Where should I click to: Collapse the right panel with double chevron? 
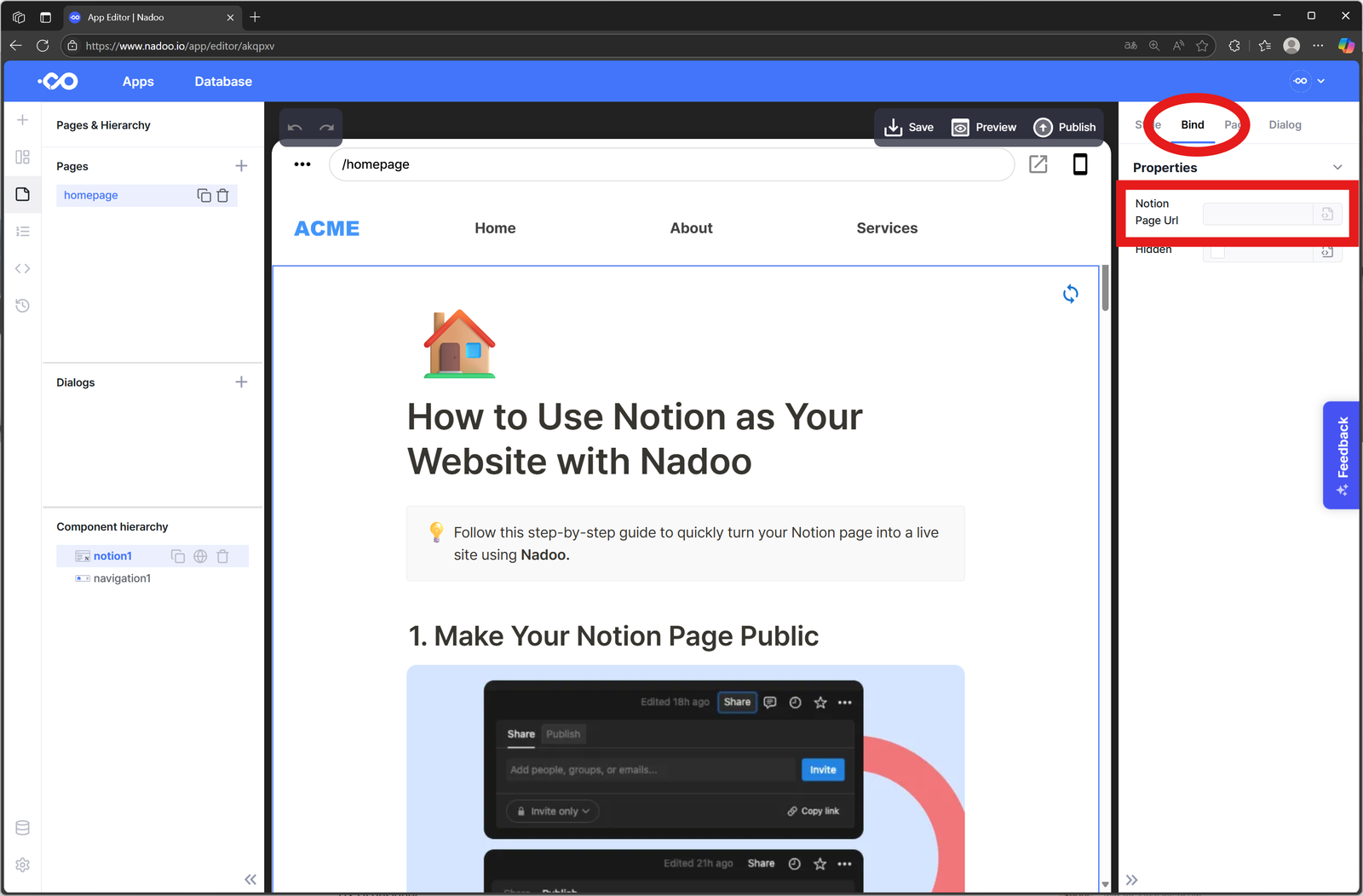pyautogui.click(x=1131, y=880)
